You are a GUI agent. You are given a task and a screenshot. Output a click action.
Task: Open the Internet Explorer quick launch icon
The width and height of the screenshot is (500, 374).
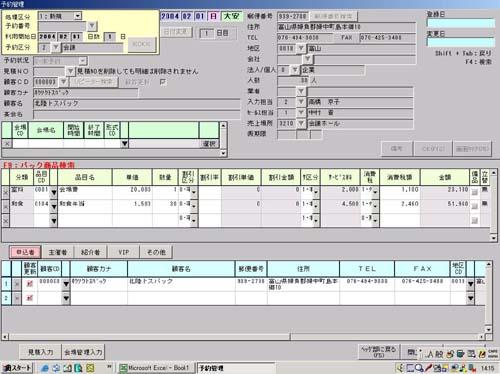point(44,368)
